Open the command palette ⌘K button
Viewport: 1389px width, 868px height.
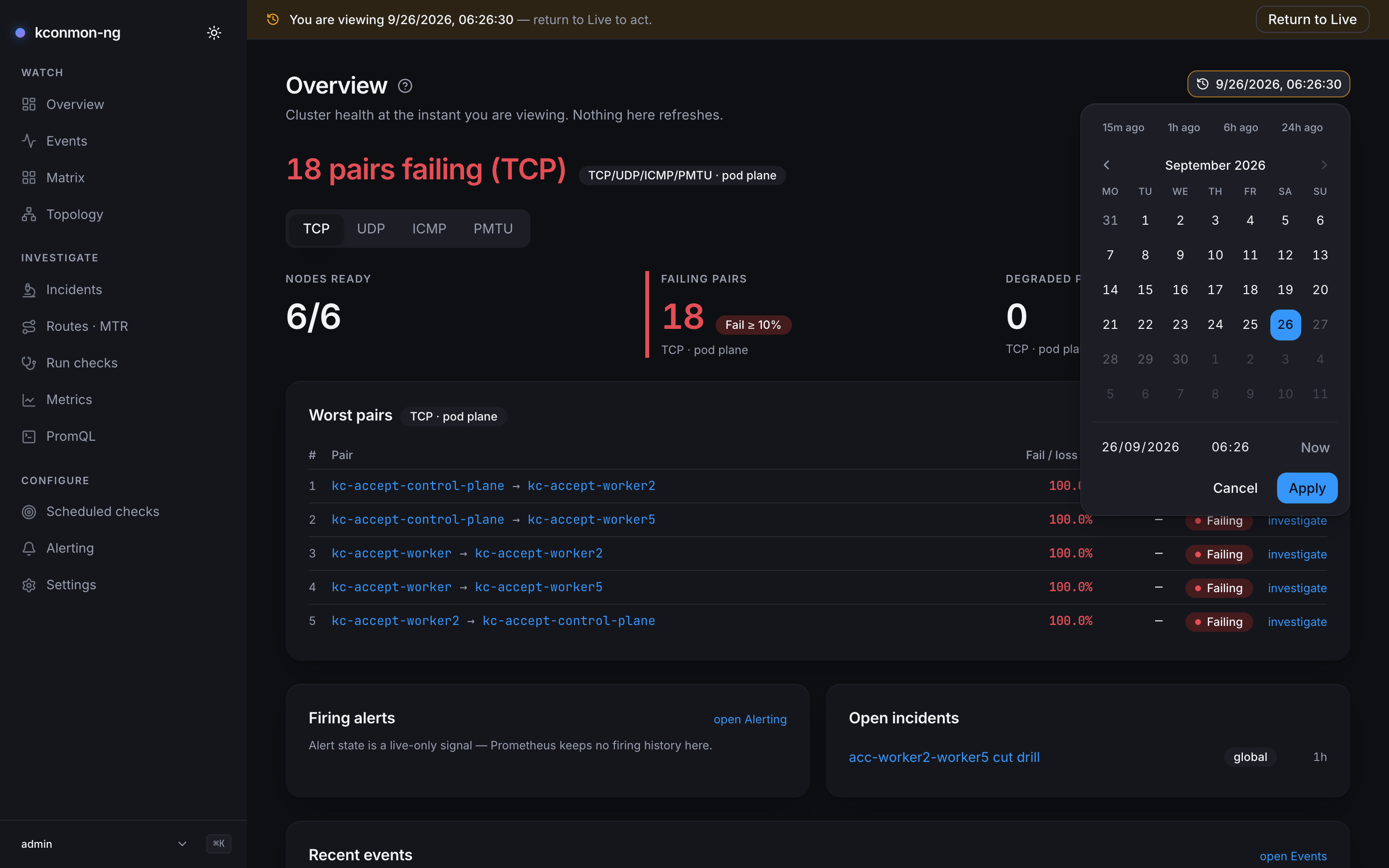(218, 843)
